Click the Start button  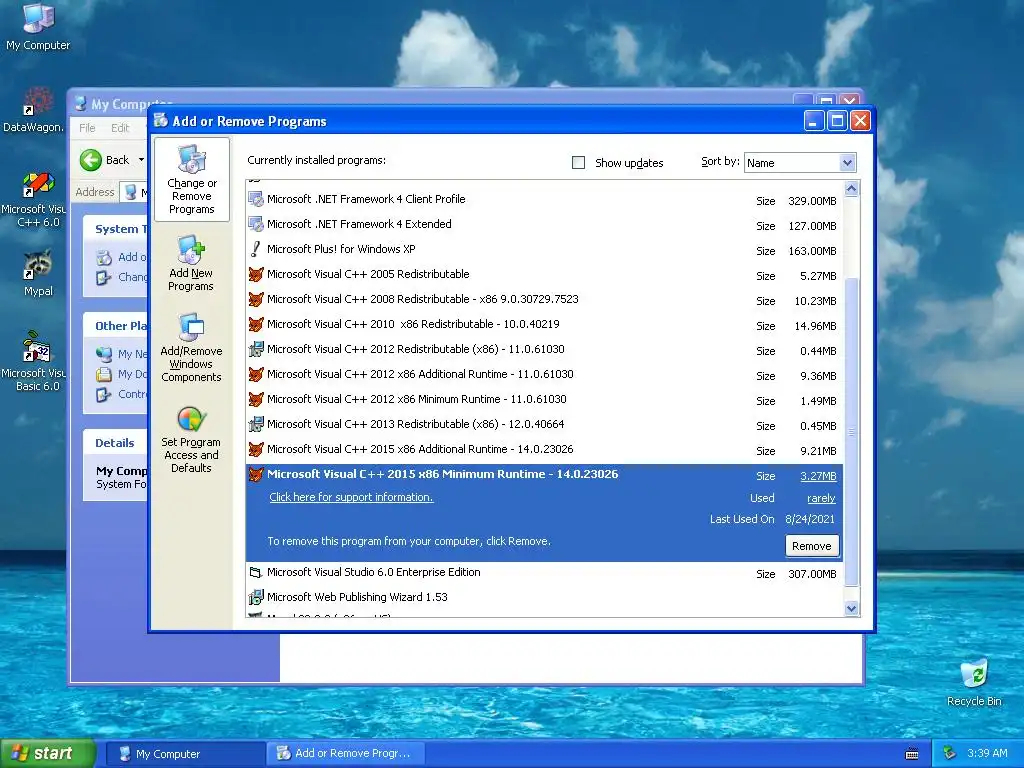click(x=47, y=754)
